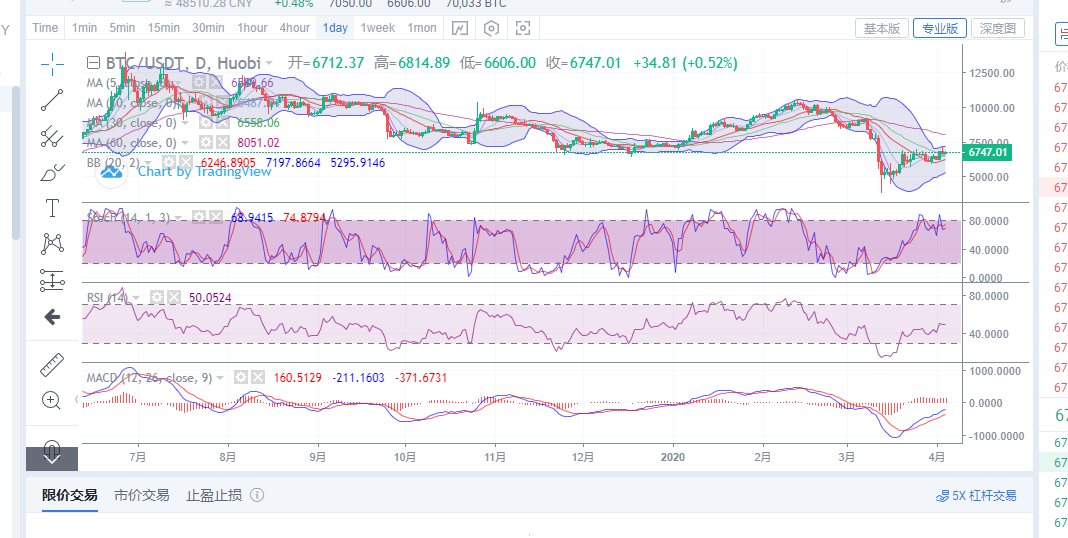
Task: Collapse the BTC/USDT legend box toggle
Action: 93,63
